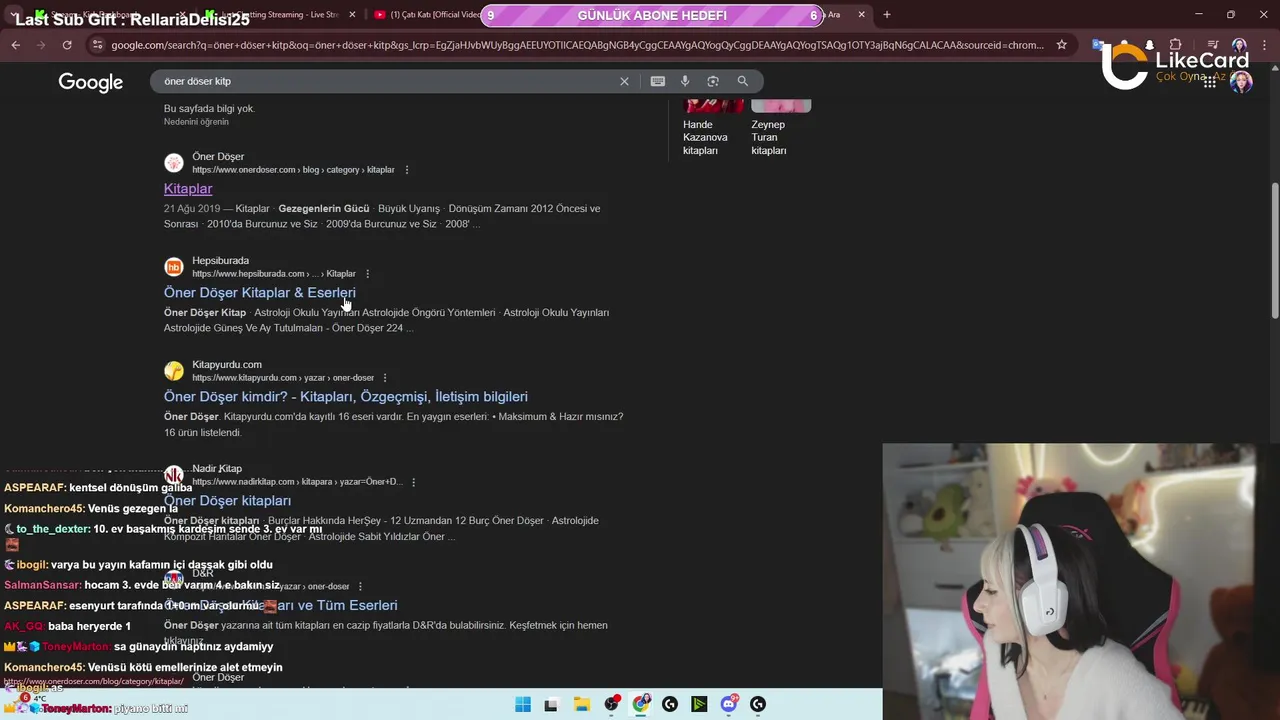This screenshot has height=720, width=1280.
Task: Click the Chrome address bar URL
Action: pos(577,45)
